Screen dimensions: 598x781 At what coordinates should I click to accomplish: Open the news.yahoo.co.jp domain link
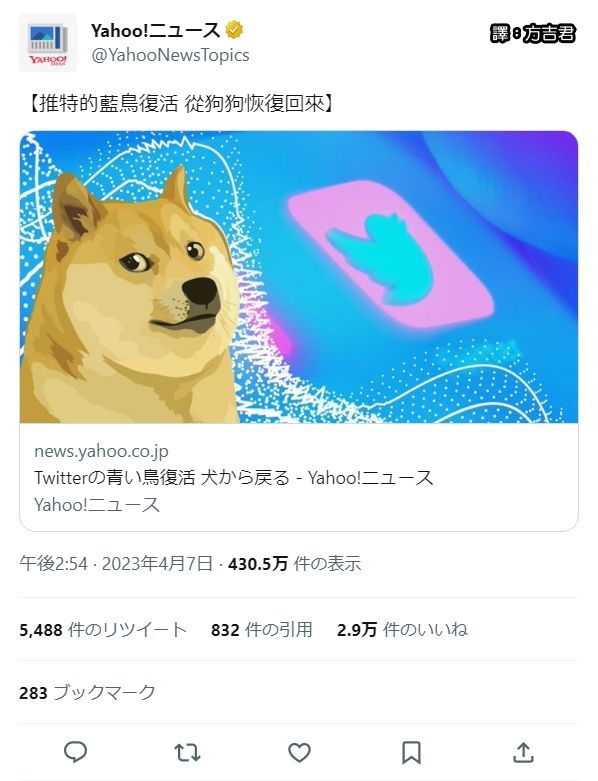101,451
